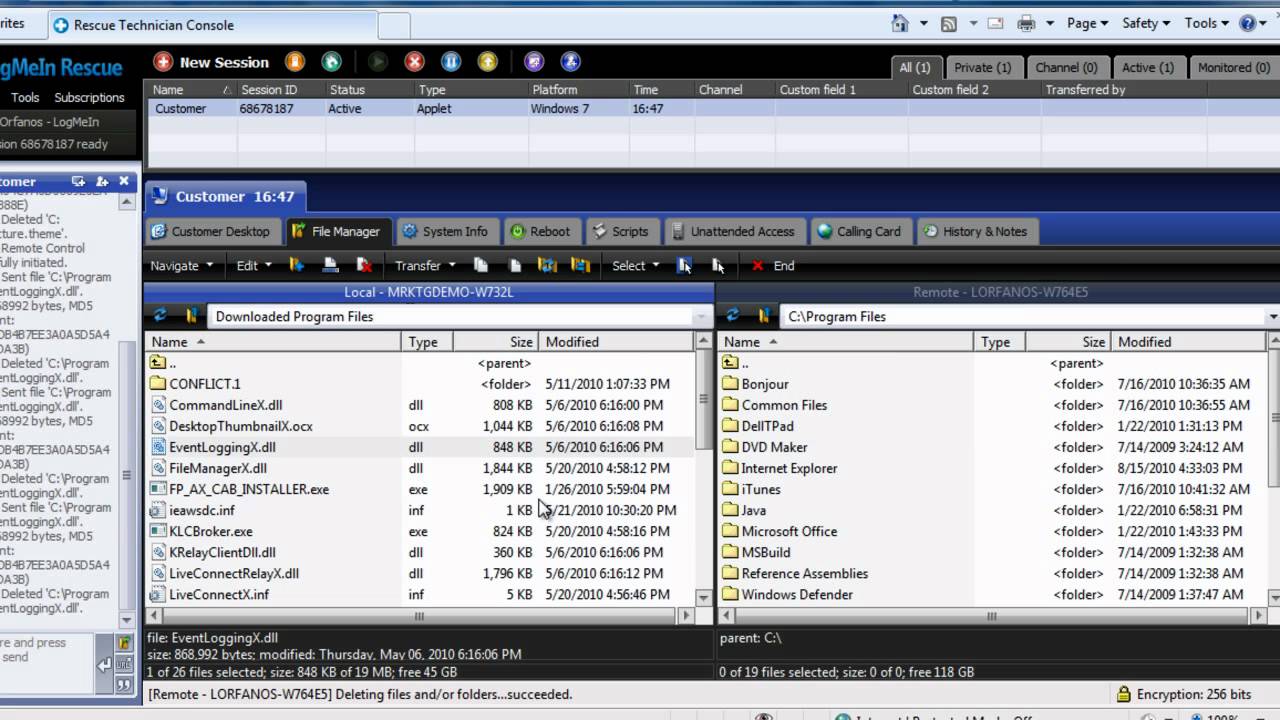Open the Select dropdown menu
Screen dimensions: 1280x720
[x=636, y=265]
